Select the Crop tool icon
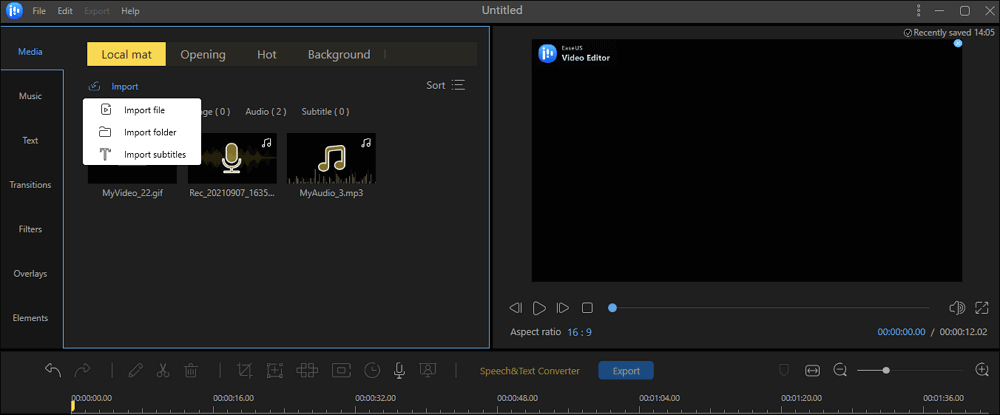 tap(244, 370)
